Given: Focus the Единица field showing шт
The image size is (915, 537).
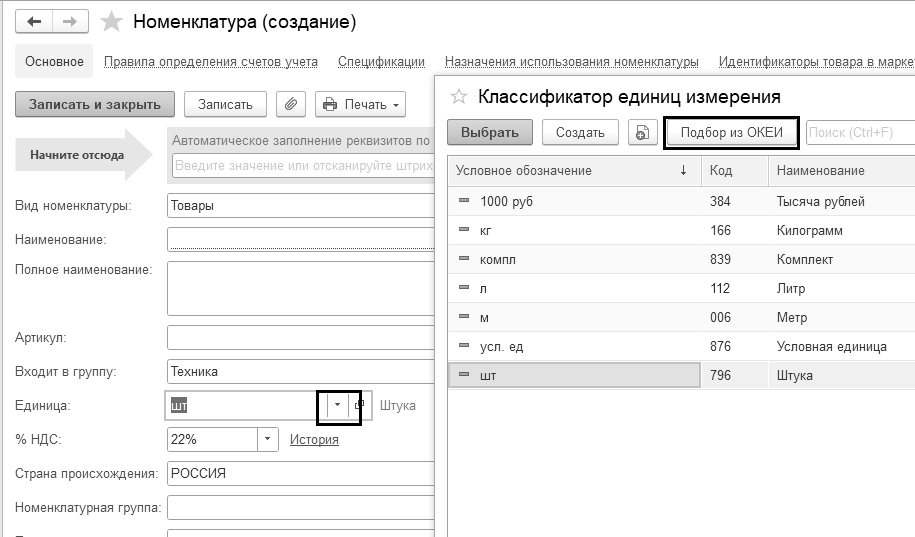Looking at the screenshot, I should pos(246,405).
